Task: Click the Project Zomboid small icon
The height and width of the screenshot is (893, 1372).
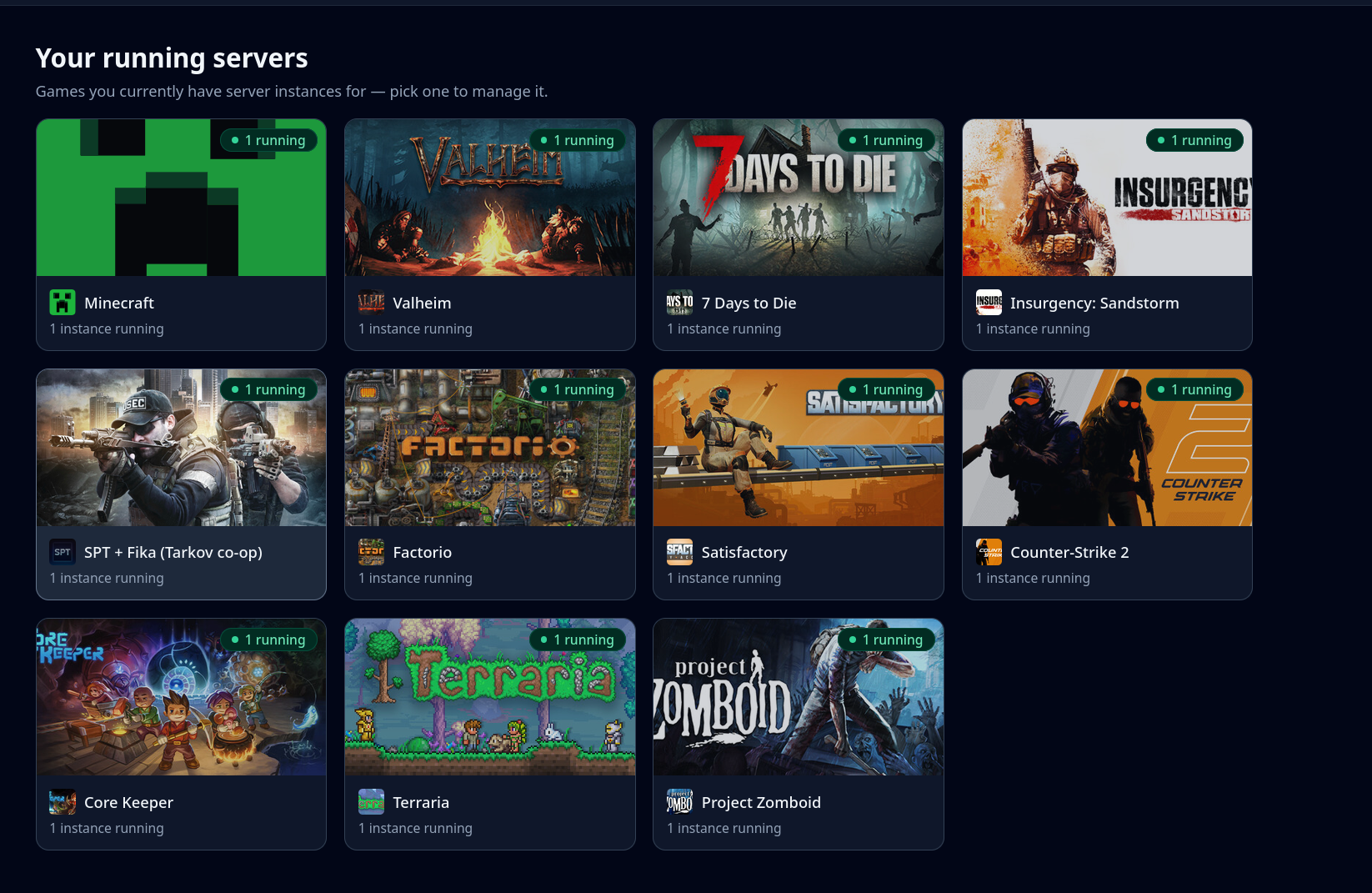Action: click(679, 801)
